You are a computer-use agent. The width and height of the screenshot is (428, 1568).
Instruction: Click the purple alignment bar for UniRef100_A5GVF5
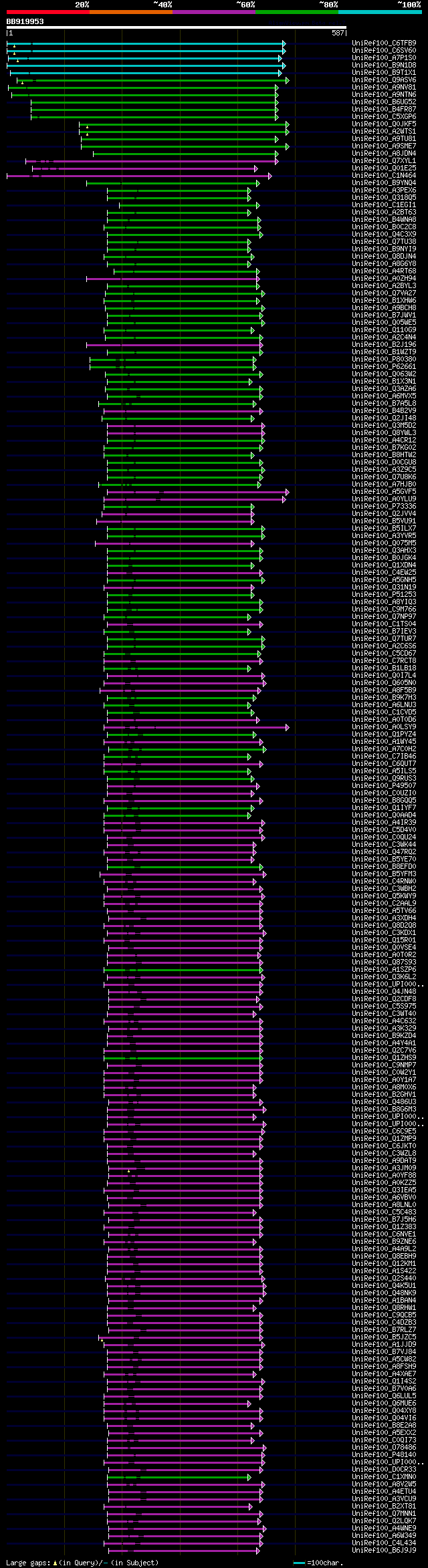click(x=198, y=492)
